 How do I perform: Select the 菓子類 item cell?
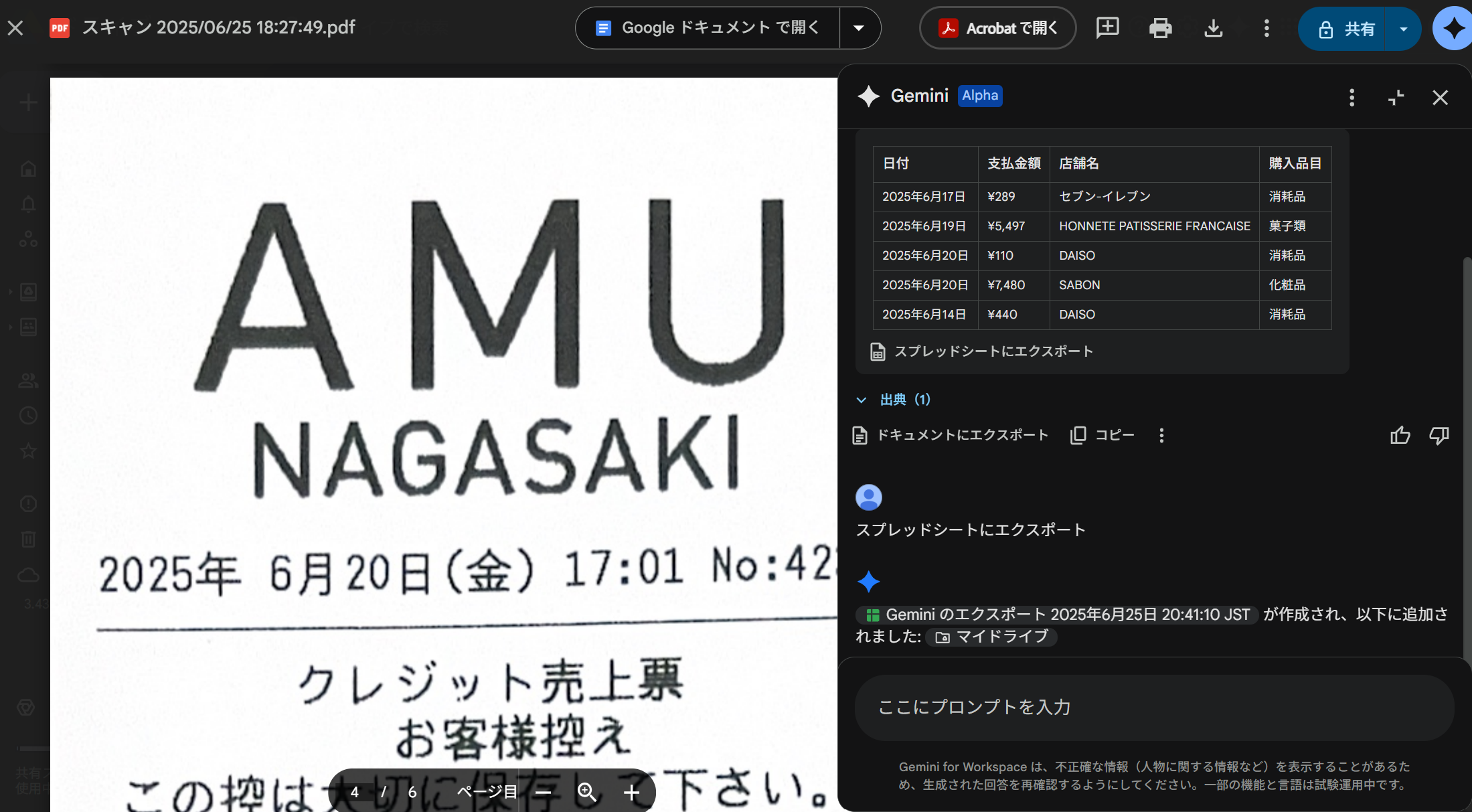pos(1295,226)
